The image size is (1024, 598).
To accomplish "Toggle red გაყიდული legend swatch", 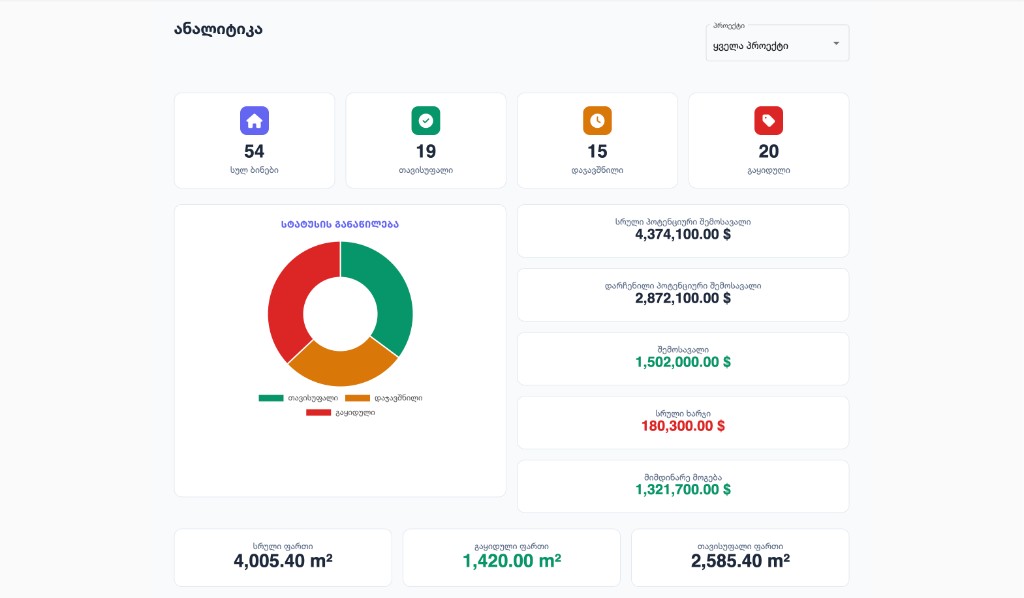I will click(x=319, y=413).
